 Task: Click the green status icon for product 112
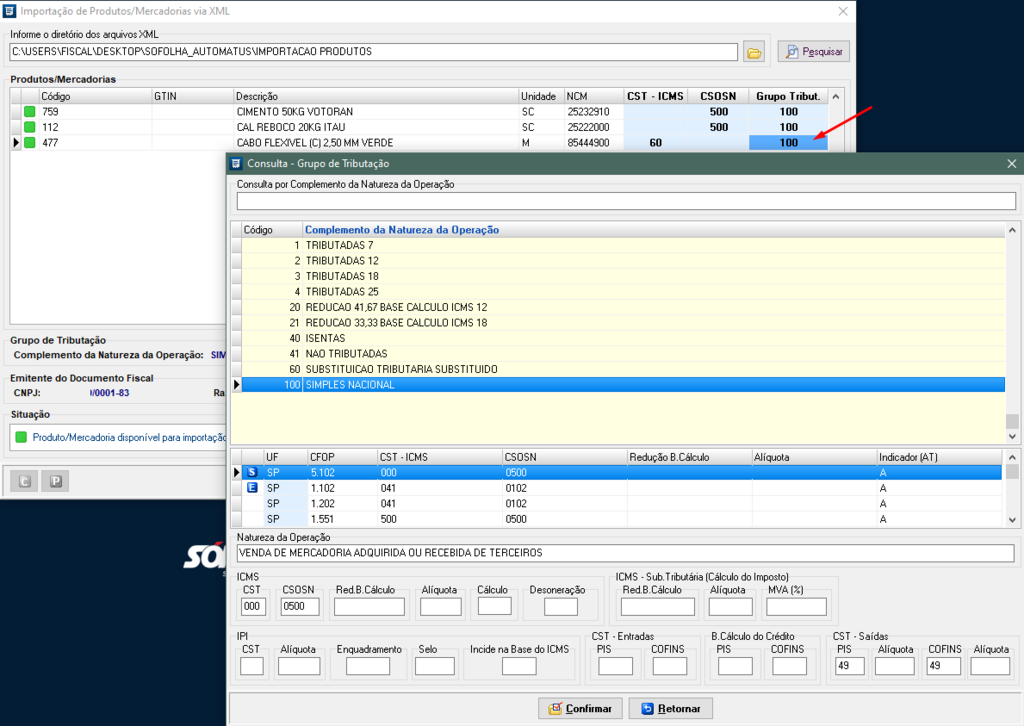[30, 127]
